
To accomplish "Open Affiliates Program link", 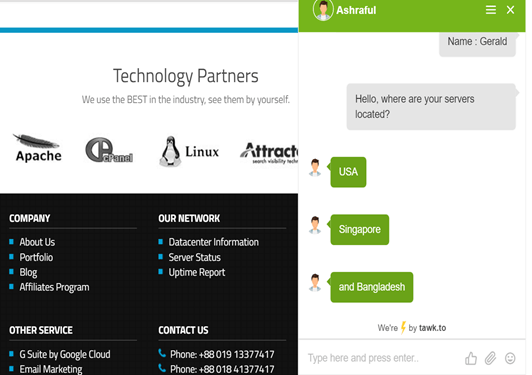I will click(x=54, y=287).
